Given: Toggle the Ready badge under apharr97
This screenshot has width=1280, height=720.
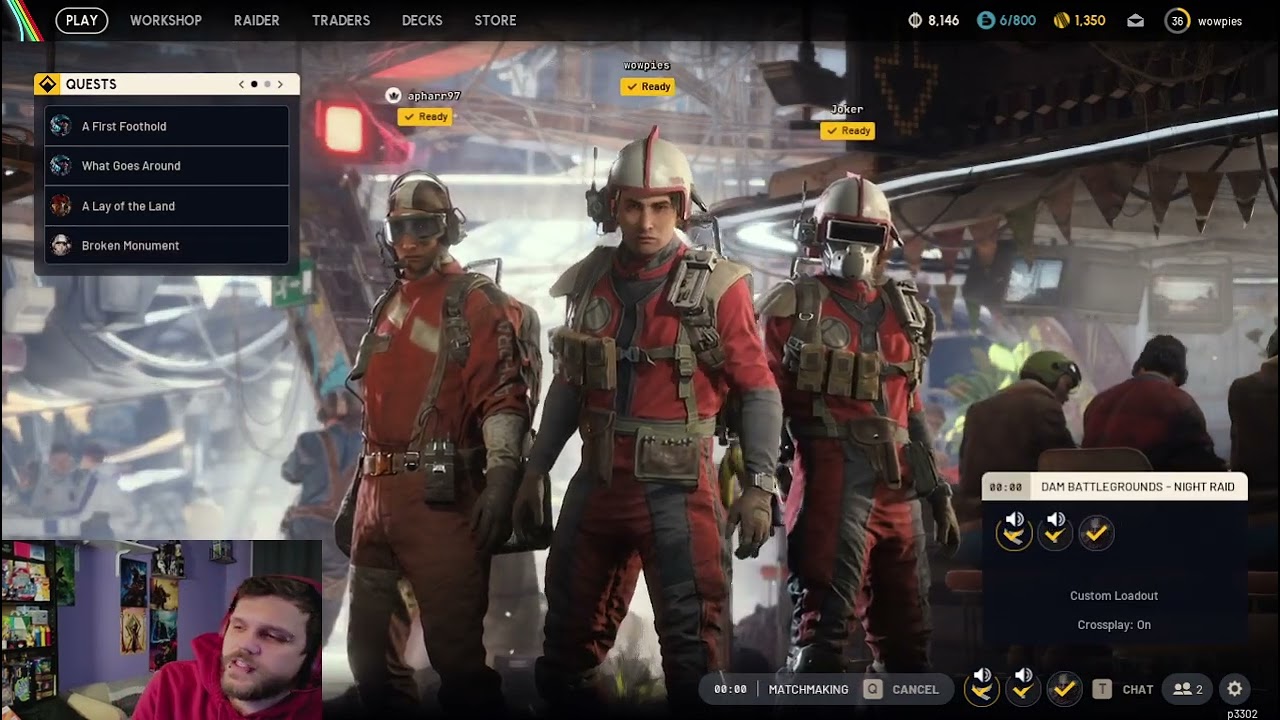Looking at the screenshot, I should [426, 117].
